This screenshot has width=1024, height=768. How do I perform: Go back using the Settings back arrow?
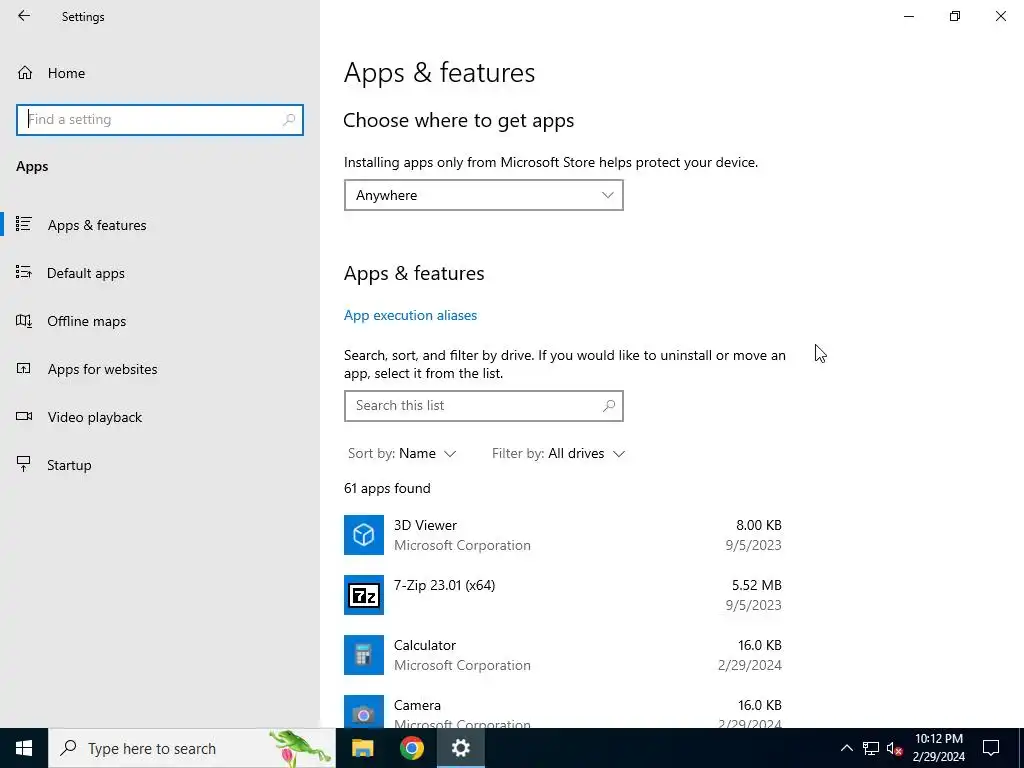click(24, 16)
